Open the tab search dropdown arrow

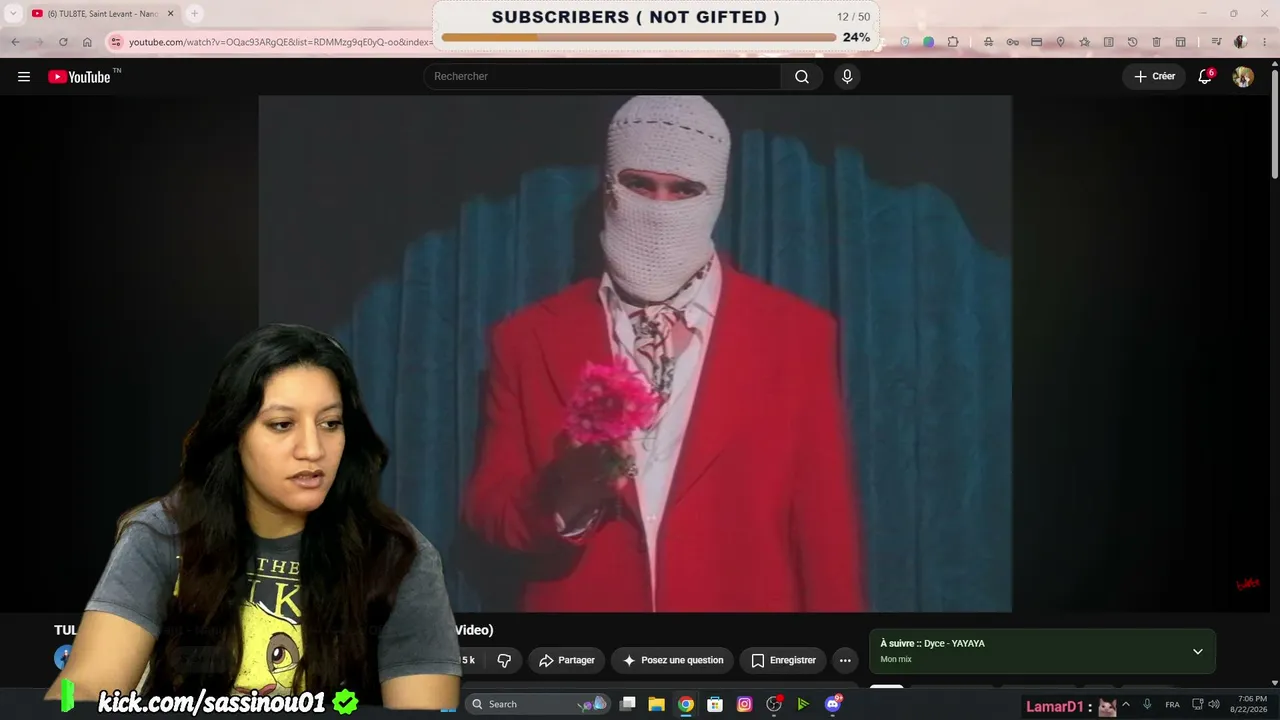click(13, 14)
